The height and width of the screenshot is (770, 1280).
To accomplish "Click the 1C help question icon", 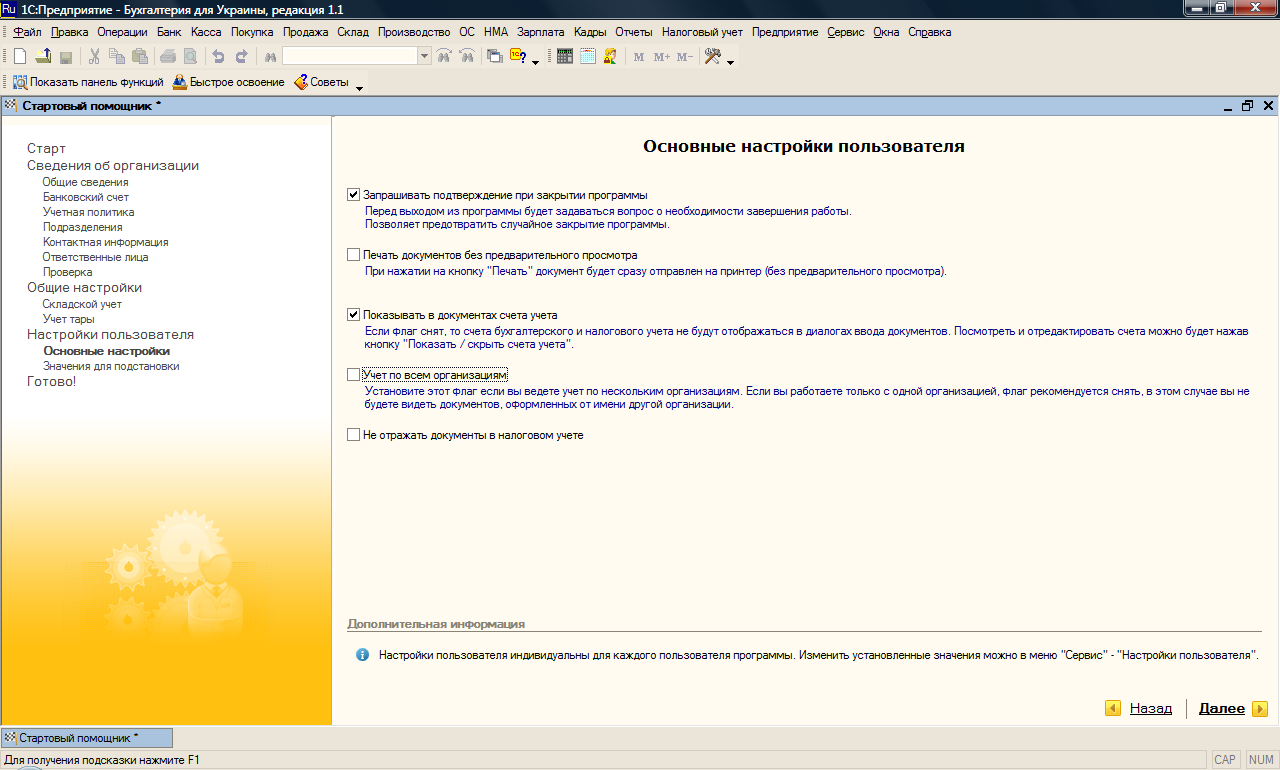I will 518,57.
